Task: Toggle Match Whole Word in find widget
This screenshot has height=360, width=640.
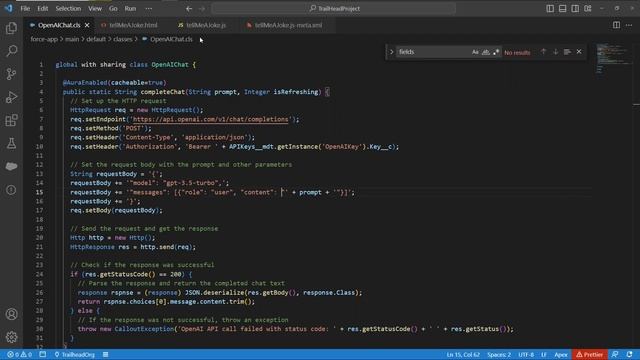Action: coord(486,52)
